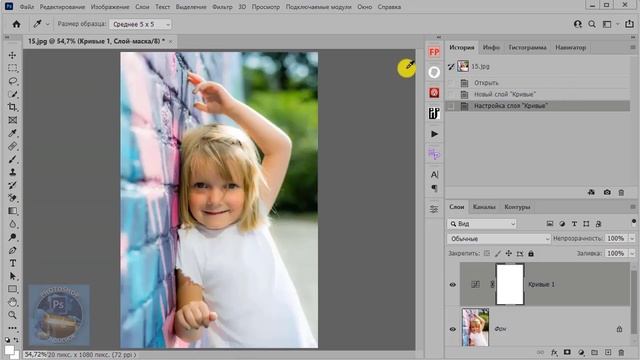The image size is (640, 360).
Task: Click the Home icon in the options bar
Action: click(16, 24)
